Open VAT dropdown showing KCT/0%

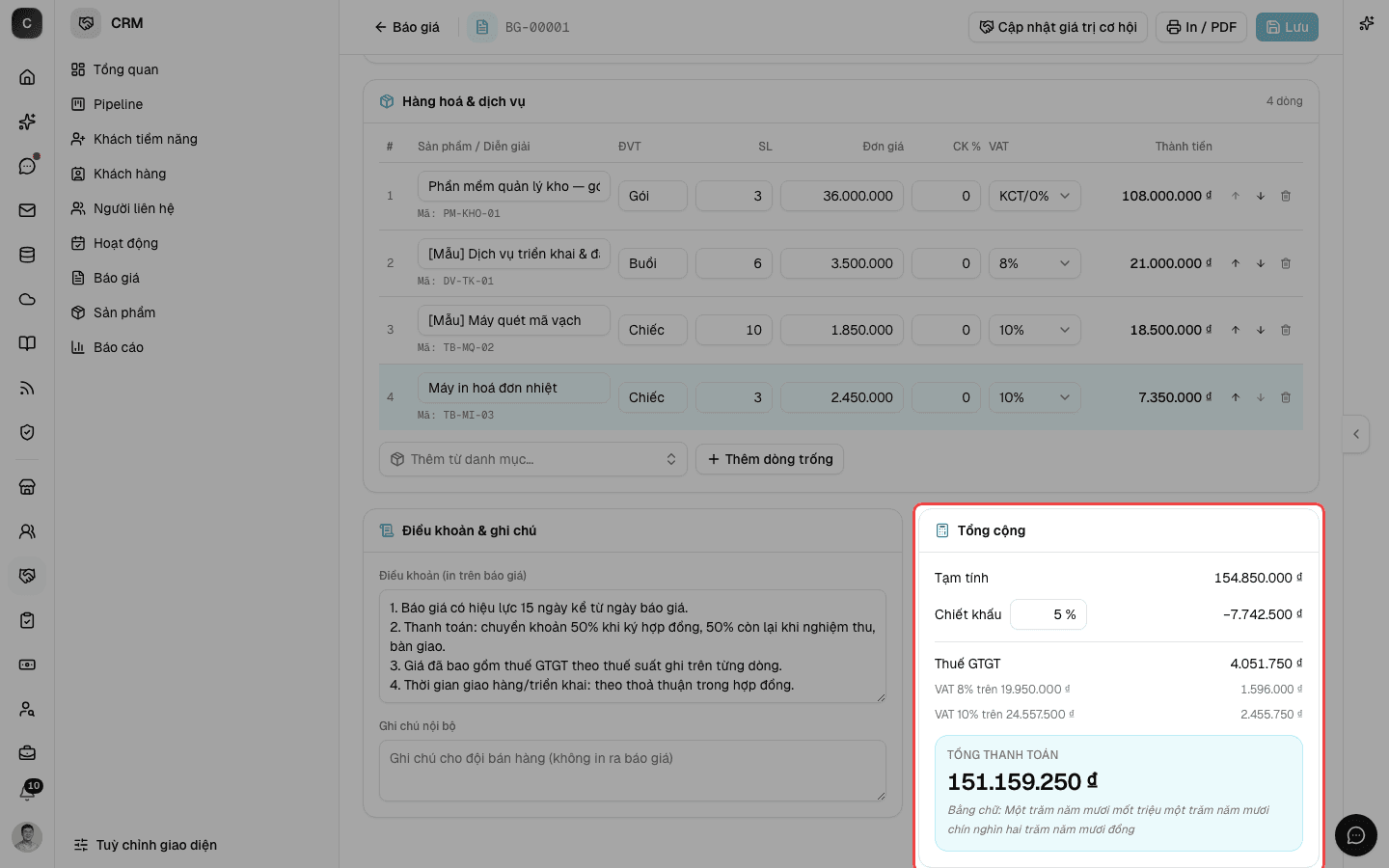point(1034,196)
